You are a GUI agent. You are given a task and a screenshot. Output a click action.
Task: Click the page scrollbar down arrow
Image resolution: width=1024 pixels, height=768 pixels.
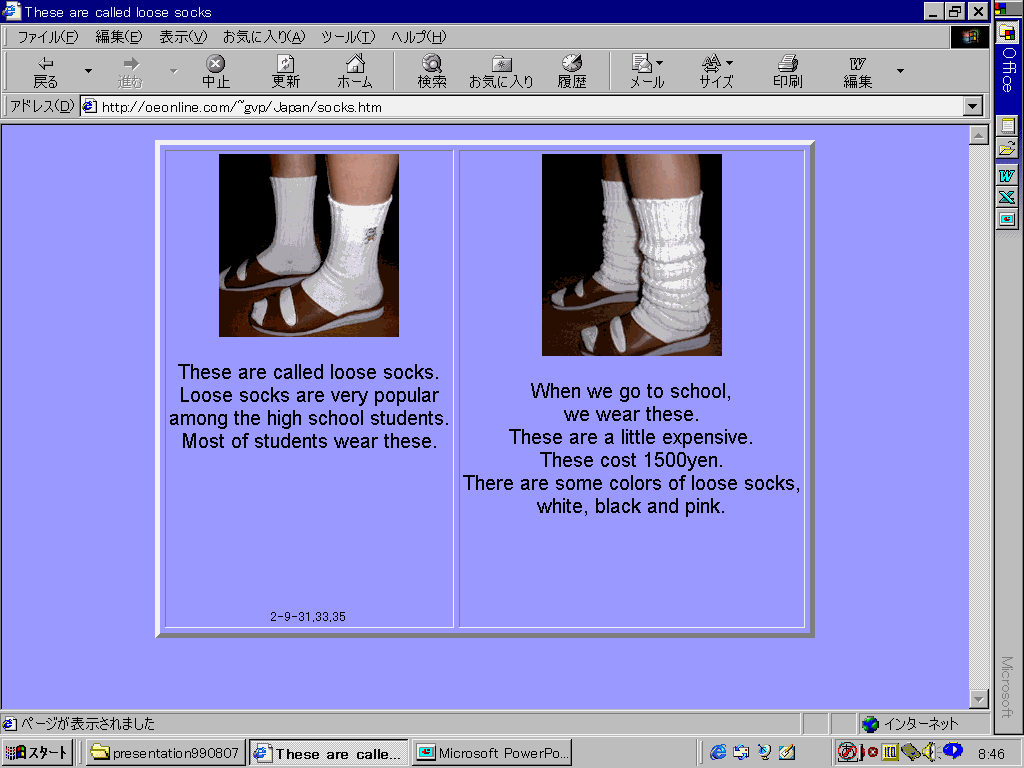[978, 699]
